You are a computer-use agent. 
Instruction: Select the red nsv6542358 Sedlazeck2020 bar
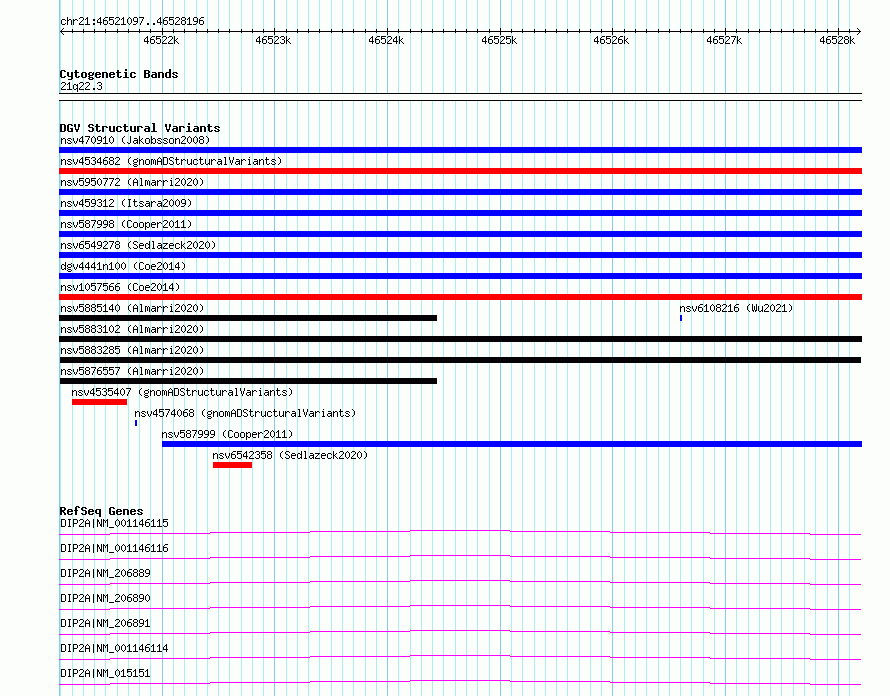coord(232,465)
